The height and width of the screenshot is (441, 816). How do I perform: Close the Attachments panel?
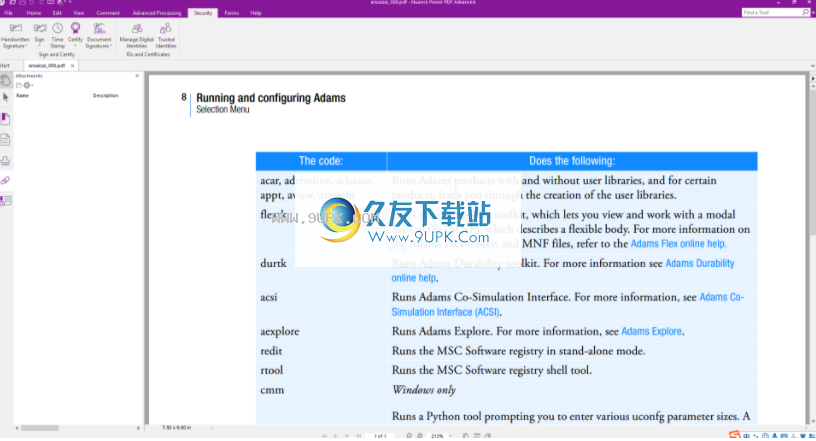[x=137, y=76]
